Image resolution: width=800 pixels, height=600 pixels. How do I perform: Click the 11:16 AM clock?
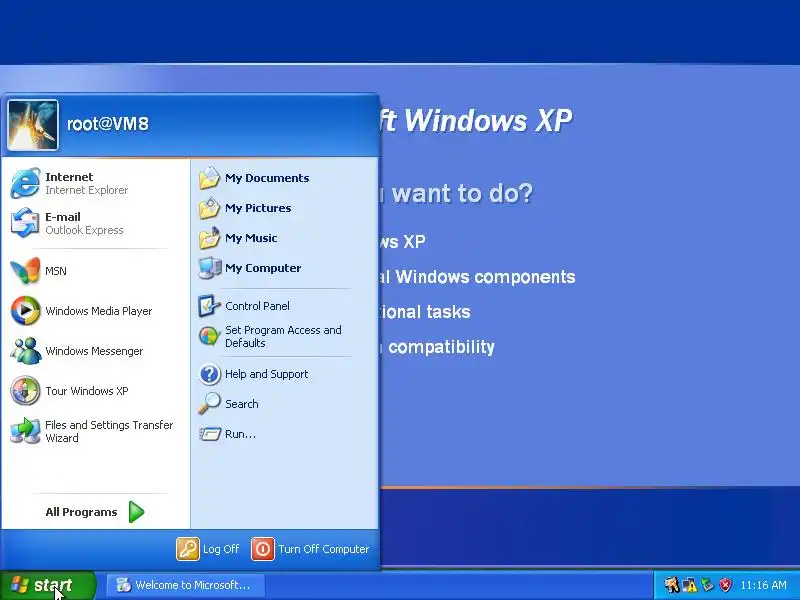[764, 585]
